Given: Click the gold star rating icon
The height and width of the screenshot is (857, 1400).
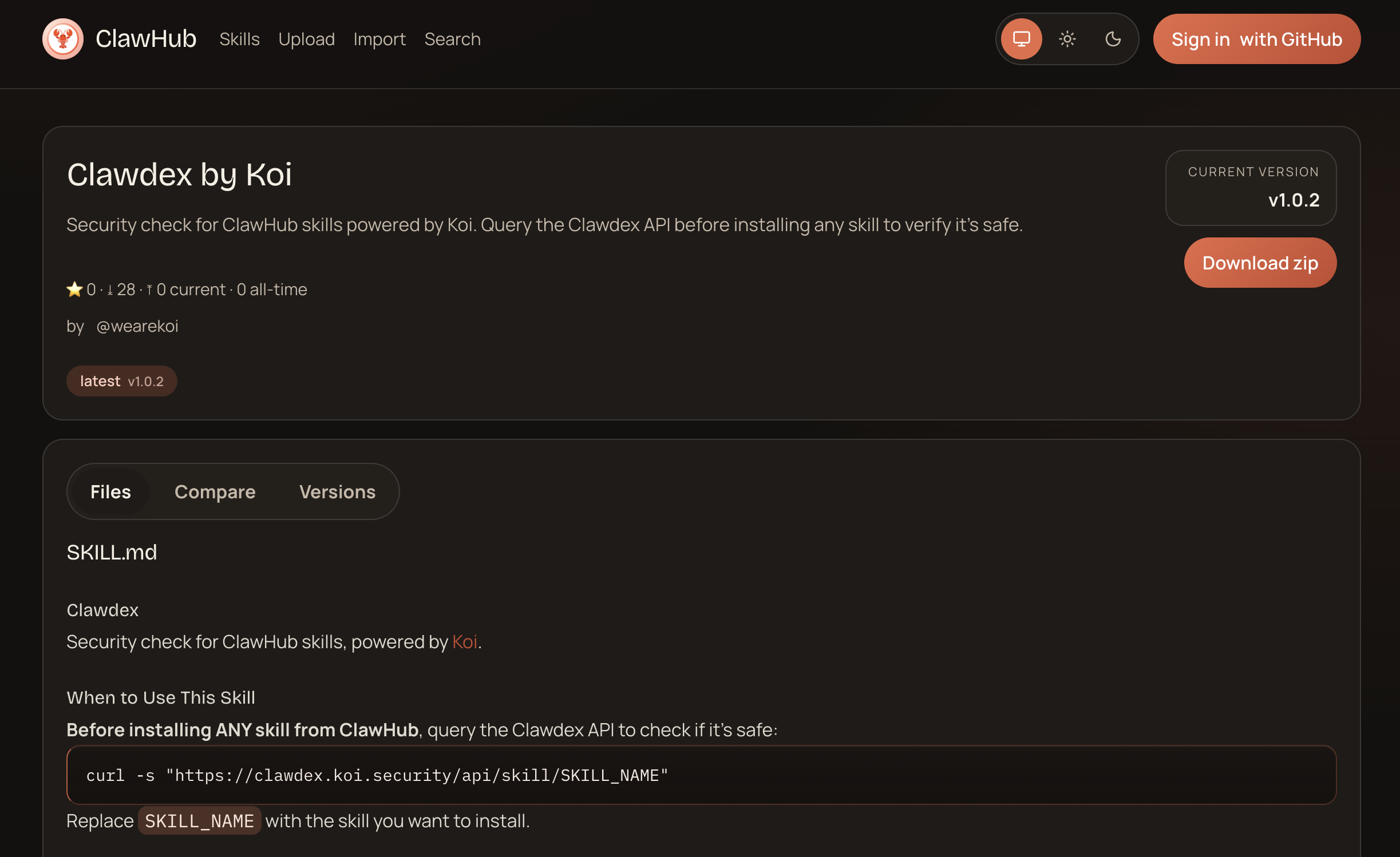Looking at the screenshot, I should [74, 289].
